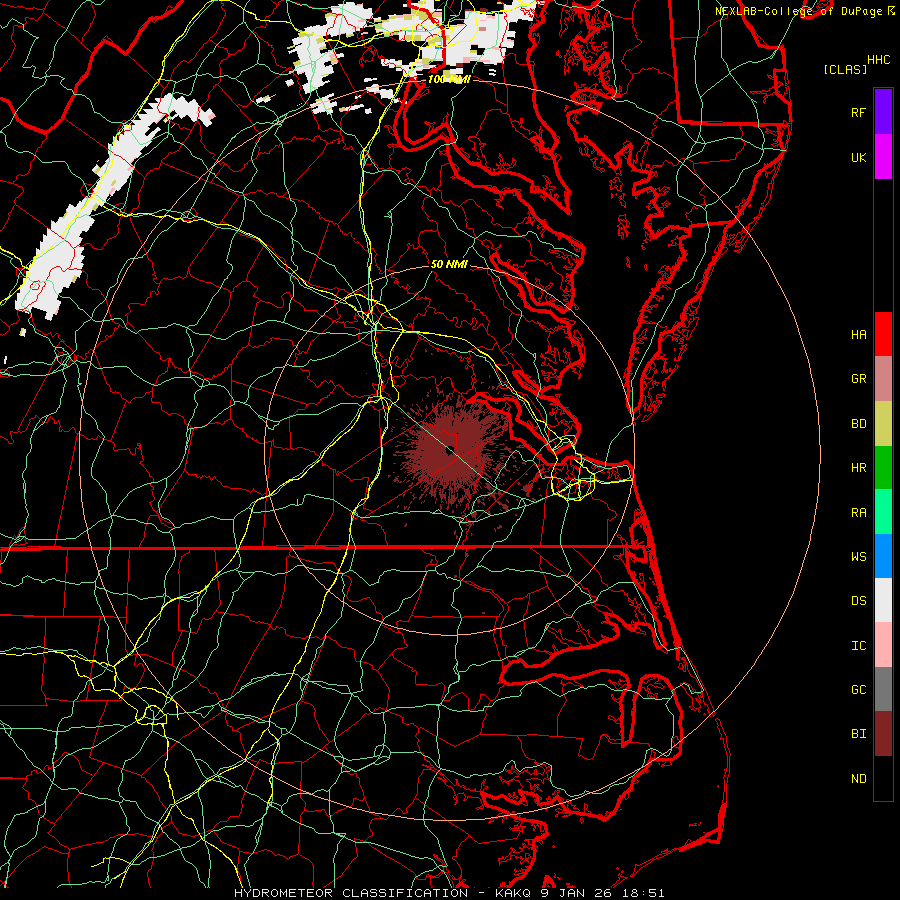Click the UK magenta legend swatch
Image resolution: width=900 pixels, height=900 pixels.
883,157
